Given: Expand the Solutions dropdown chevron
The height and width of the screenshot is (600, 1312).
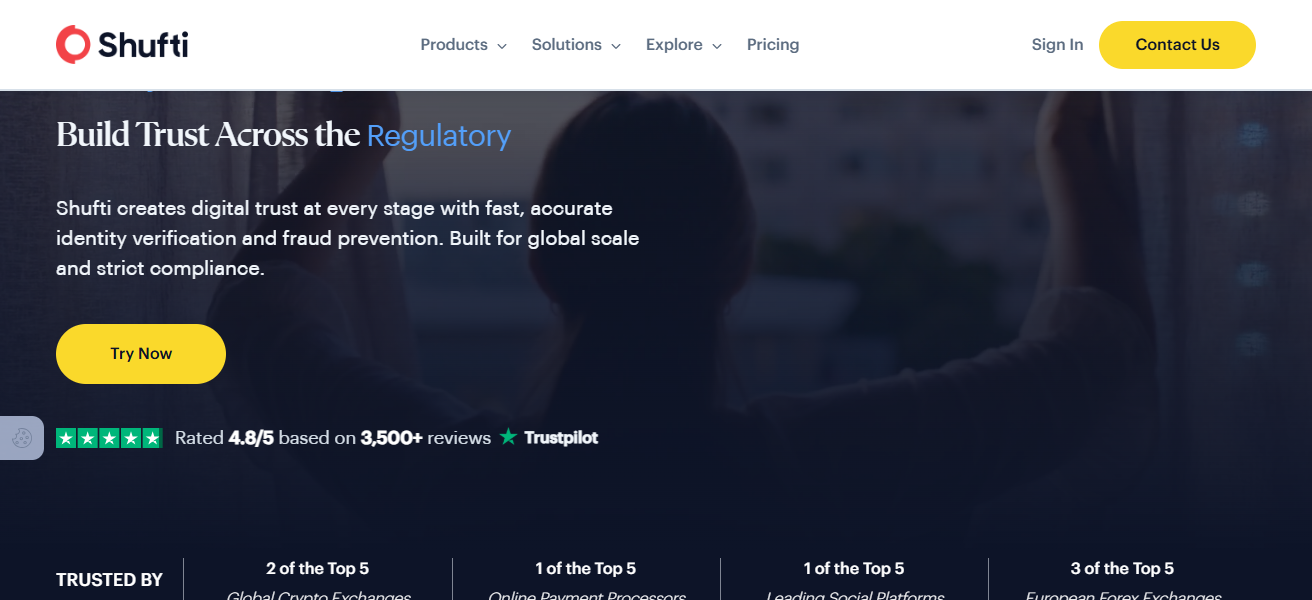Looking at the screenshot, I should [x=616, y=46].
